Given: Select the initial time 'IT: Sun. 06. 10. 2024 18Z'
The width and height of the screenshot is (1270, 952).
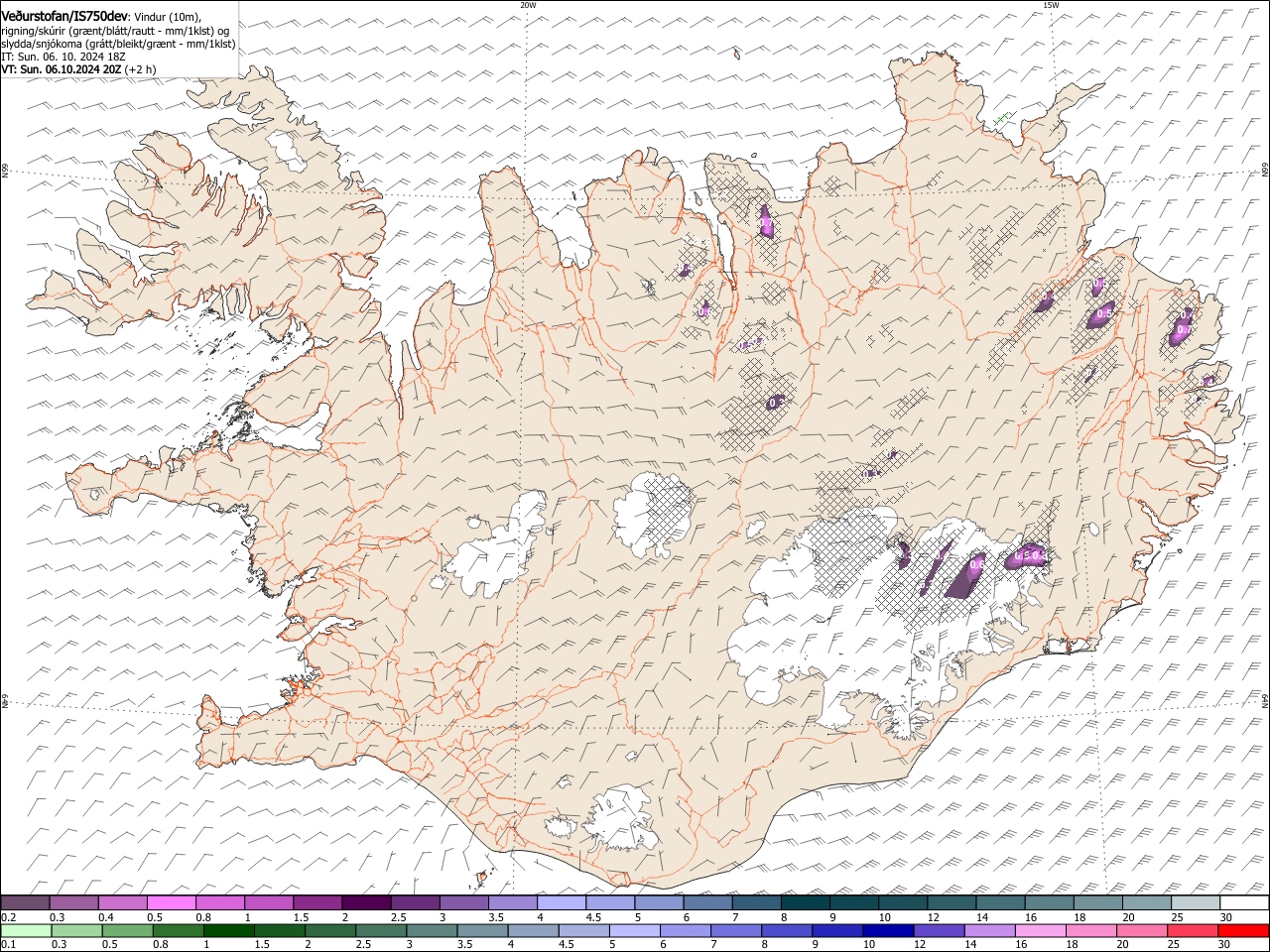Looking at the screenshot, I should [63, 57].
